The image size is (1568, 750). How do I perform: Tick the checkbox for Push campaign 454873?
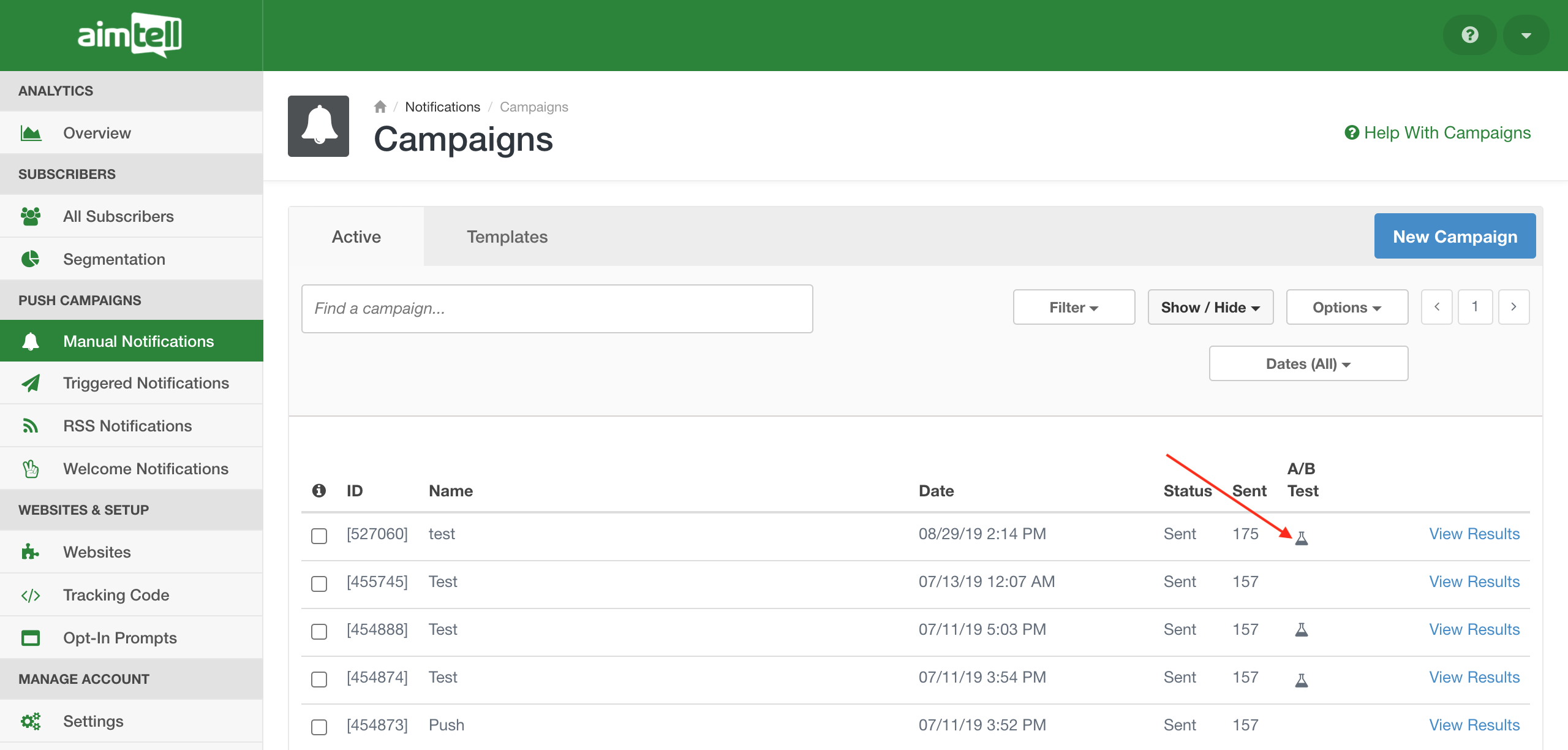(x=319, y=727)
